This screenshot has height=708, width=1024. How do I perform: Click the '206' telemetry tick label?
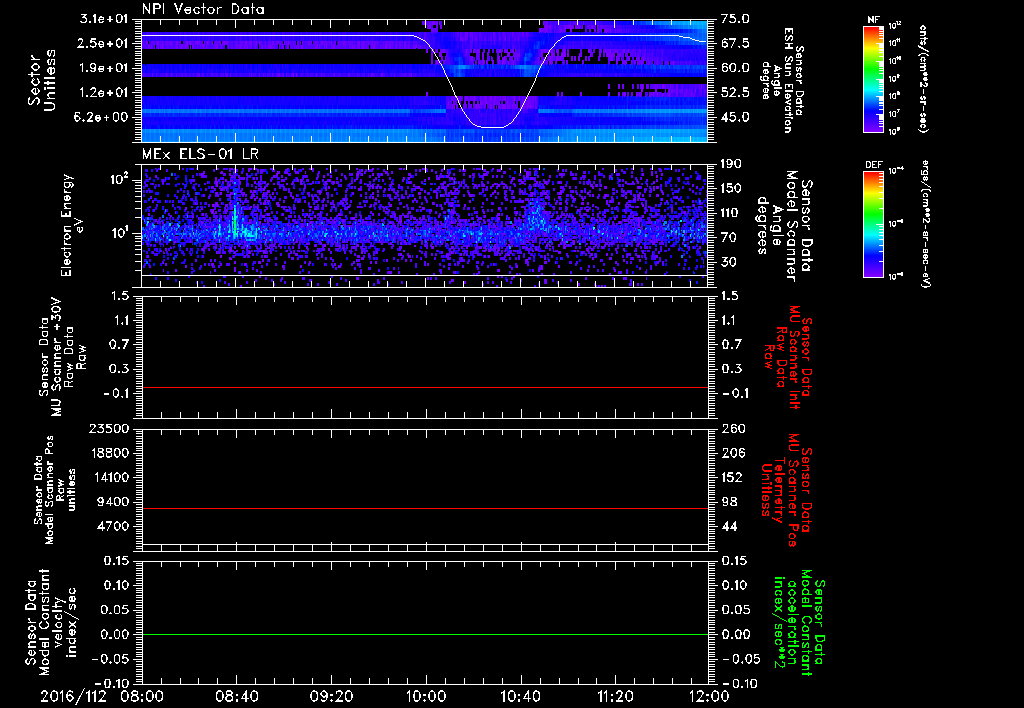[x=732, y=453]
